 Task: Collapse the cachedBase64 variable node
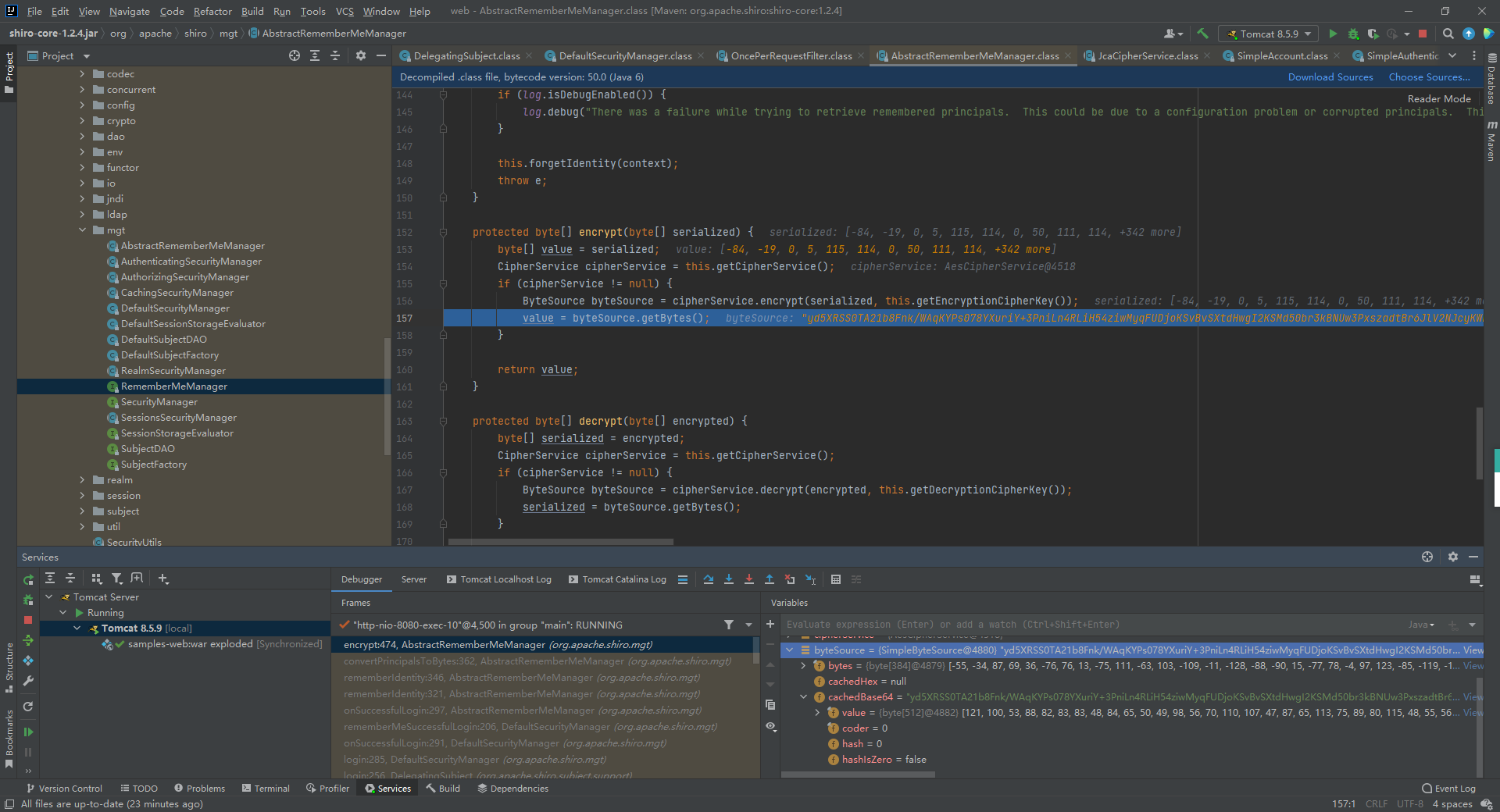point(803,697)
